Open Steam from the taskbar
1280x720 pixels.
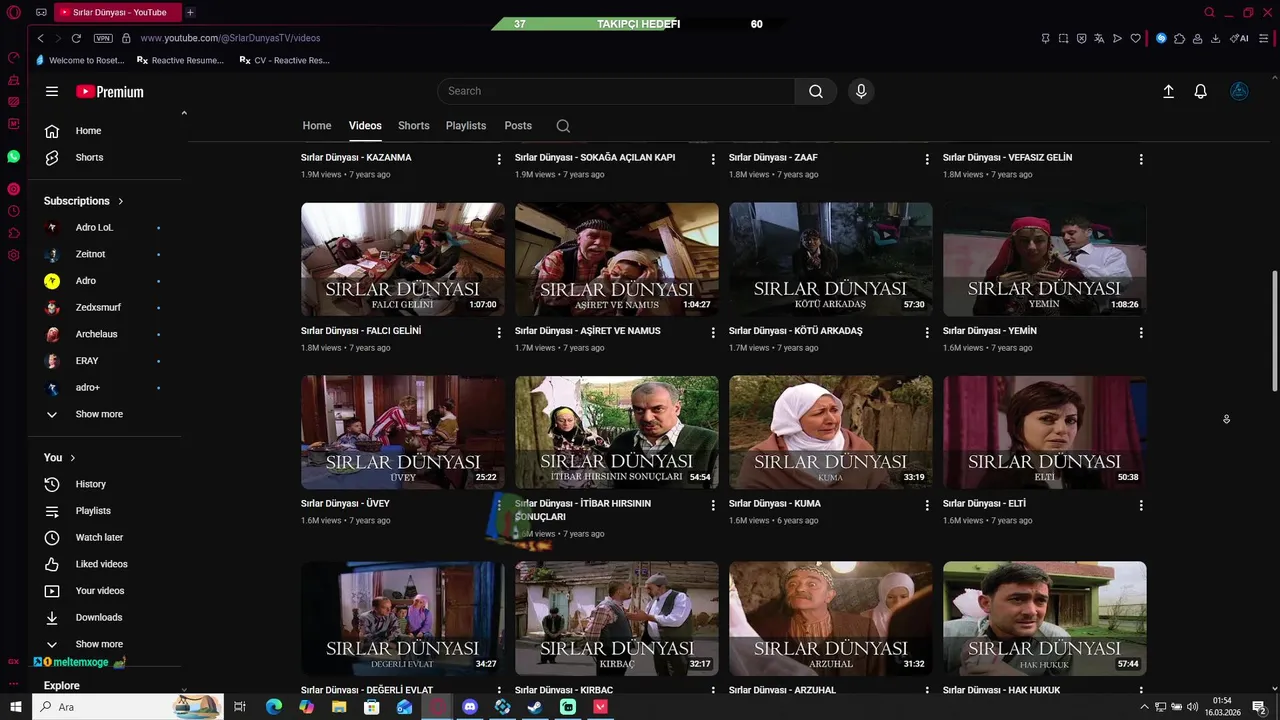535,707
